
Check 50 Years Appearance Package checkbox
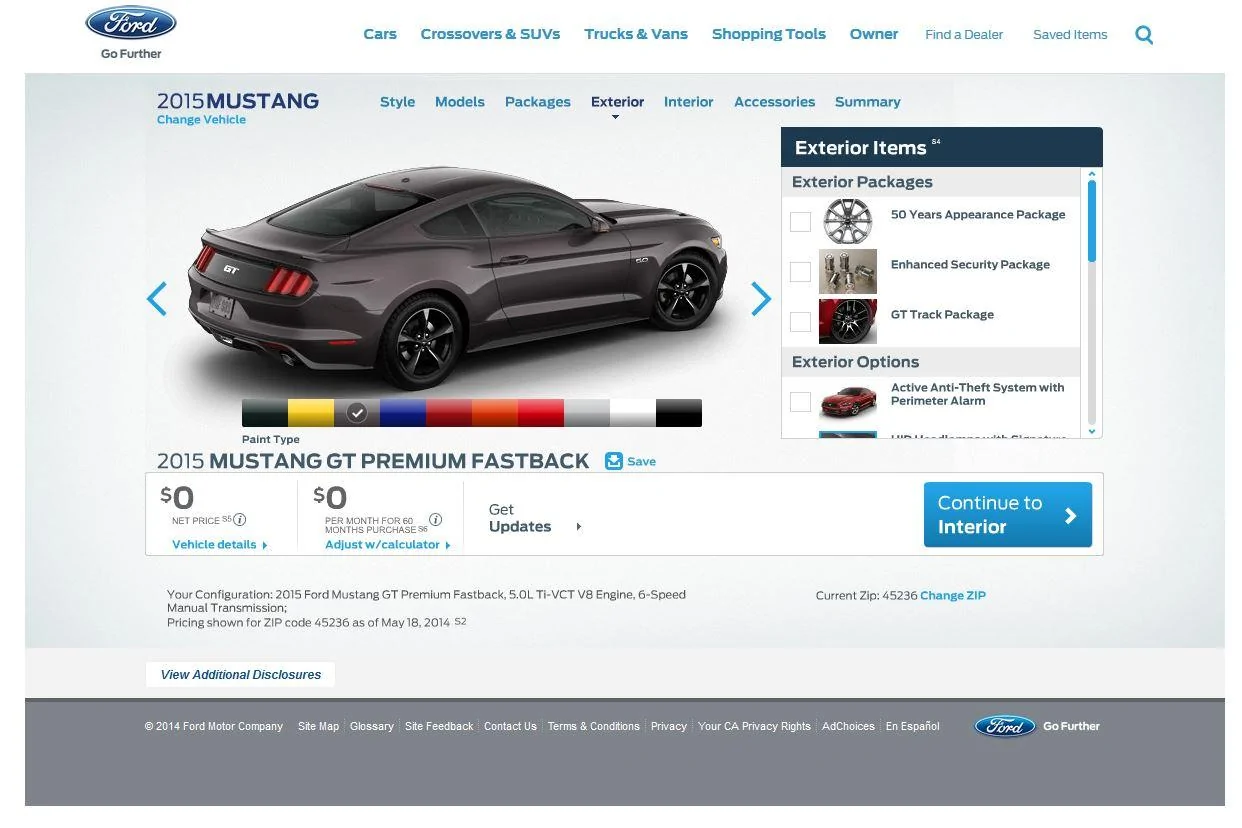pos(800,221)
